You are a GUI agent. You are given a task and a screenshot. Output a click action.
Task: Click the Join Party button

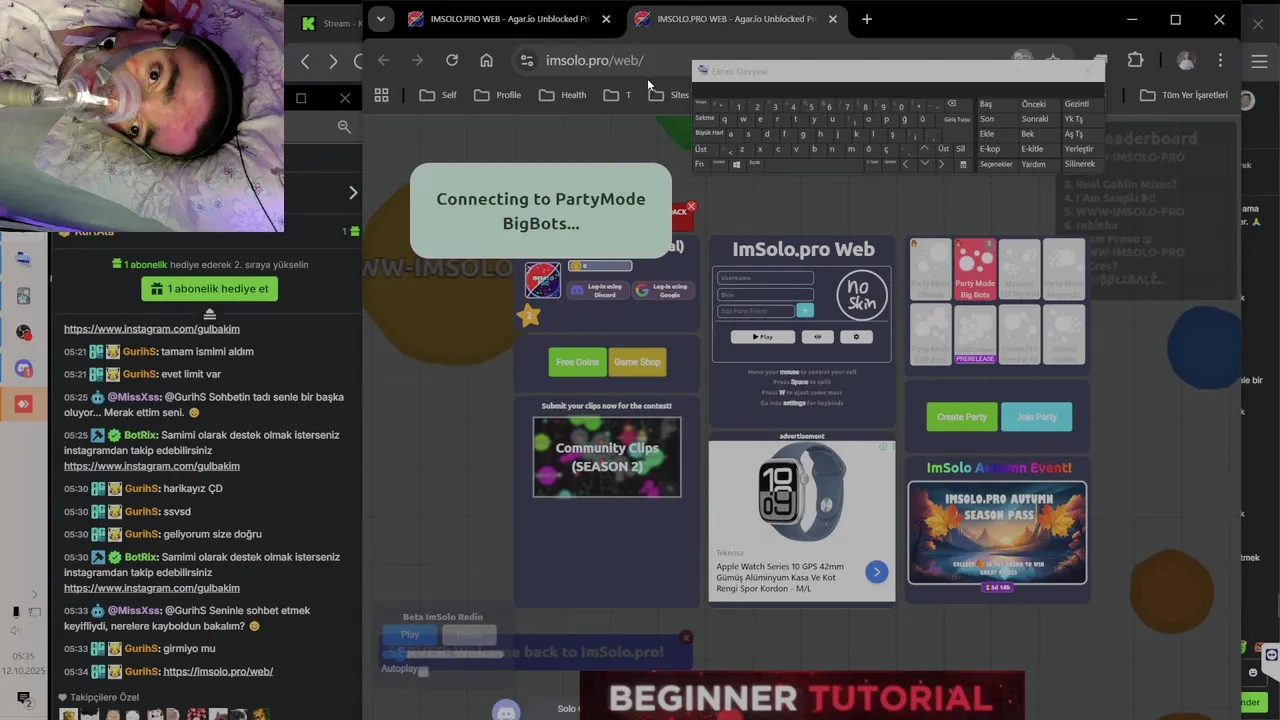tap(1036, 417)
